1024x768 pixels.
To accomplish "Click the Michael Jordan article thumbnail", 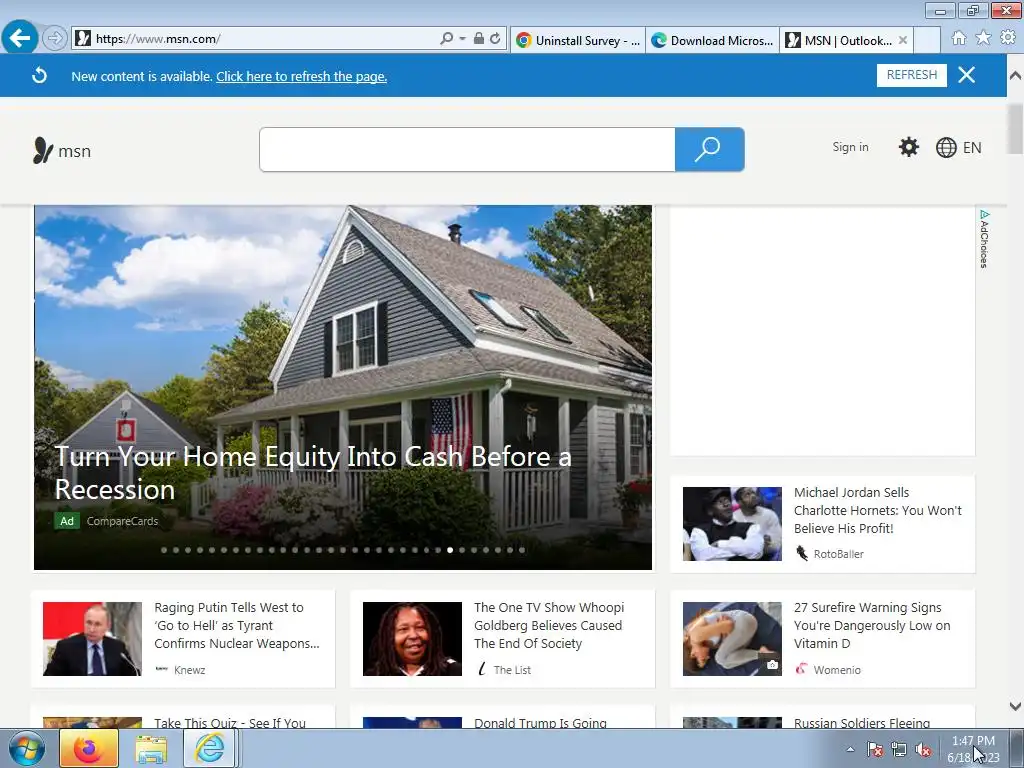I will [x=732, y=524].
